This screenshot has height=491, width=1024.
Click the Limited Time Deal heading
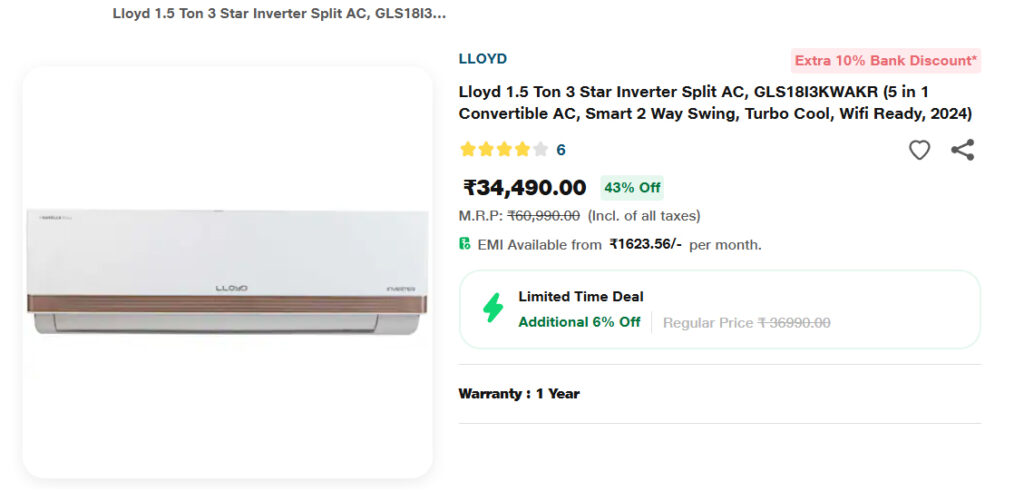pos(580,297)
